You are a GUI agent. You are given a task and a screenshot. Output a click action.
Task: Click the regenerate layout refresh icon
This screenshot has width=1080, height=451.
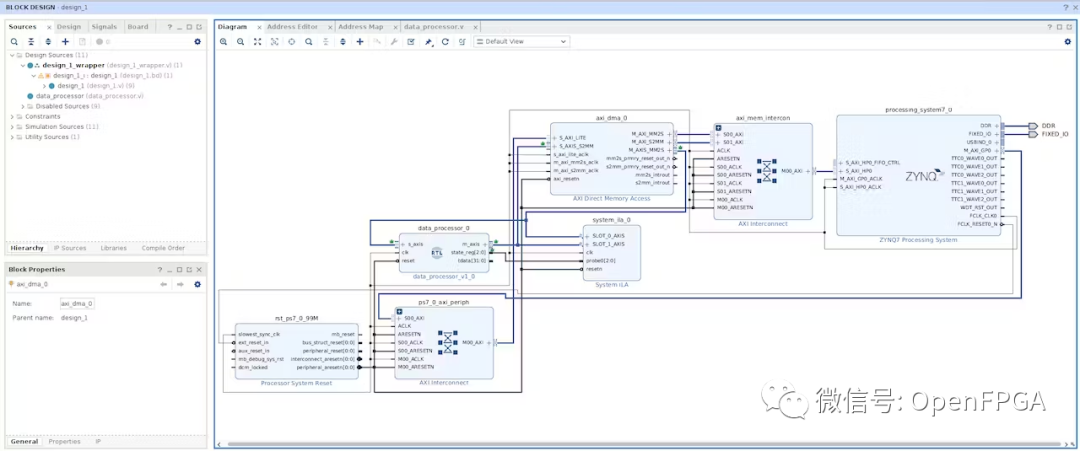point(445,42)
